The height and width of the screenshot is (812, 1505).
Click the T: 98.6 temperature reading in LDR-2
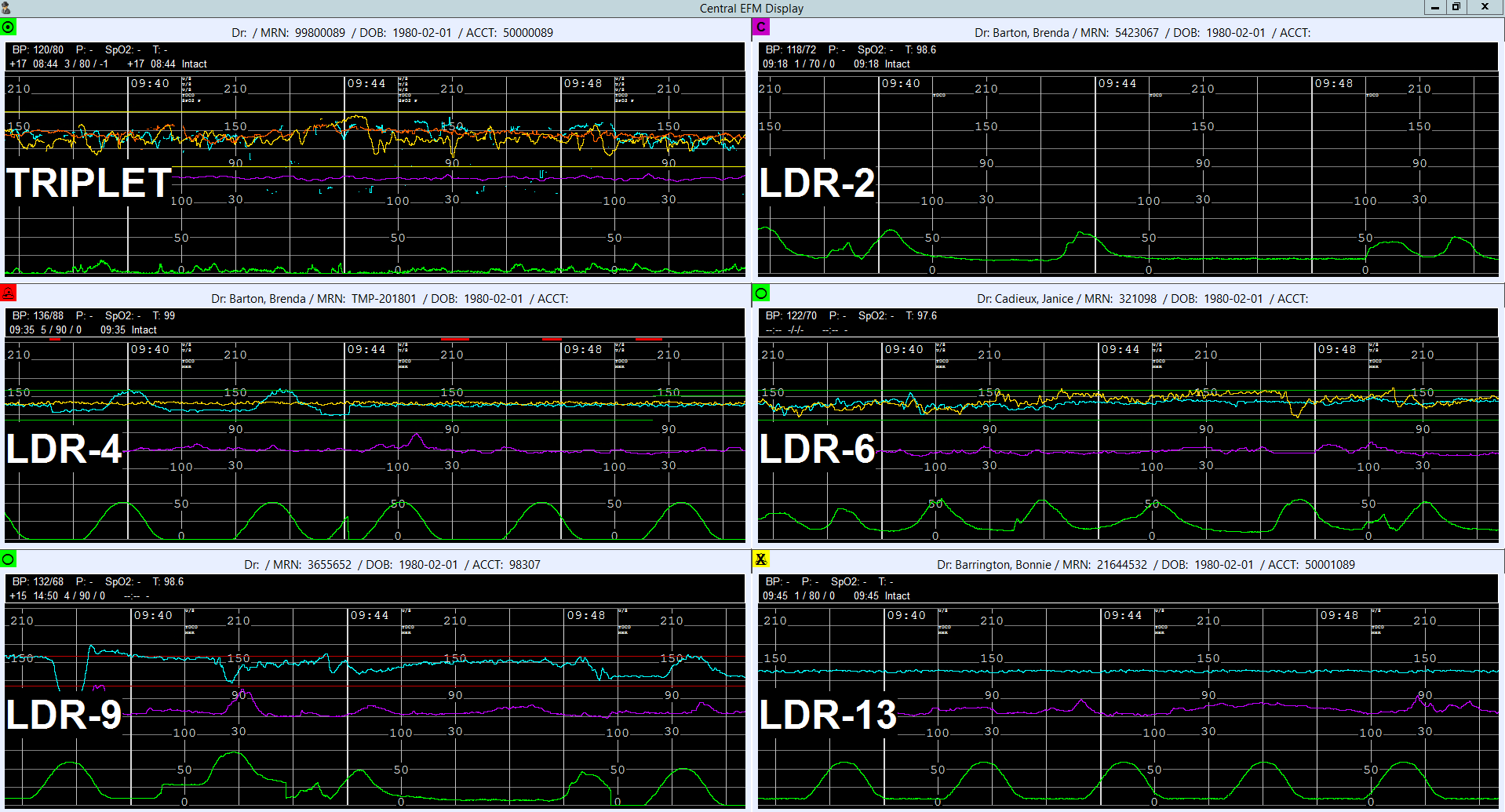[x=920, y=49]
